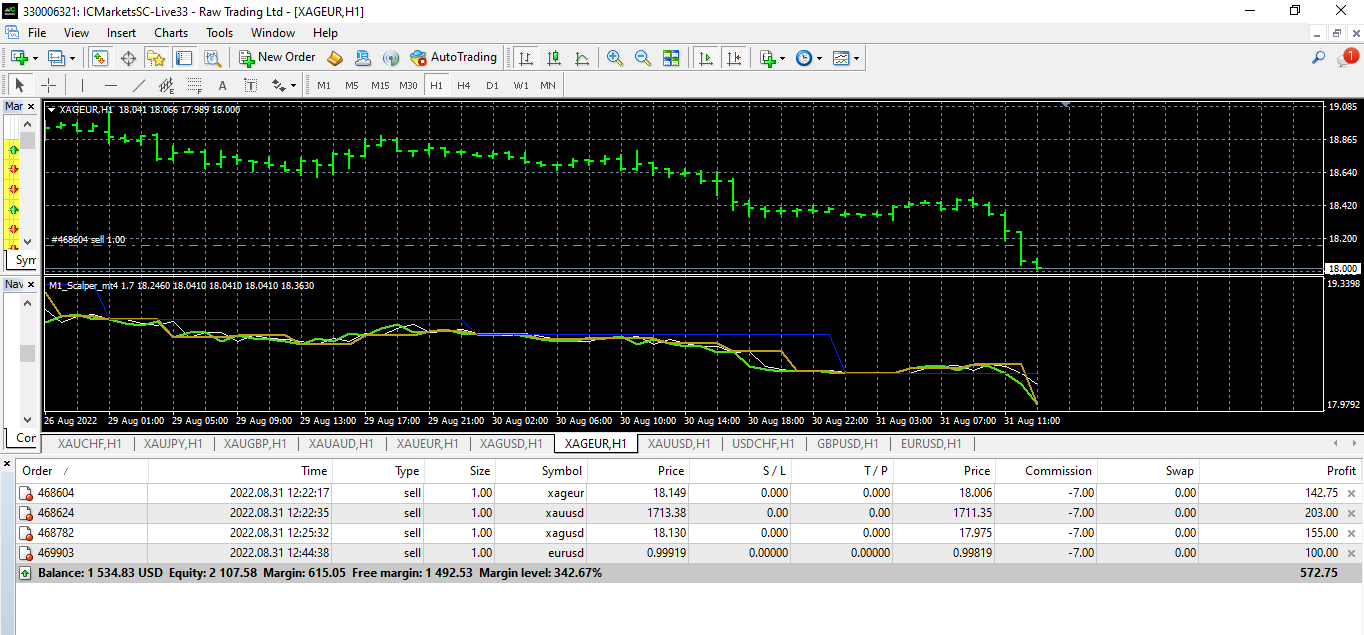The width and height of the screenshot is (1364, 635).
Task: Select the H4 timeframe button
Action: click(x=464, y=85)
